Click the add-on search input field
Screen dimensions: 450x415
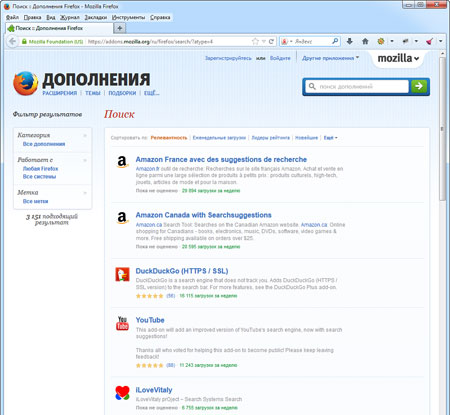(357, 86)
